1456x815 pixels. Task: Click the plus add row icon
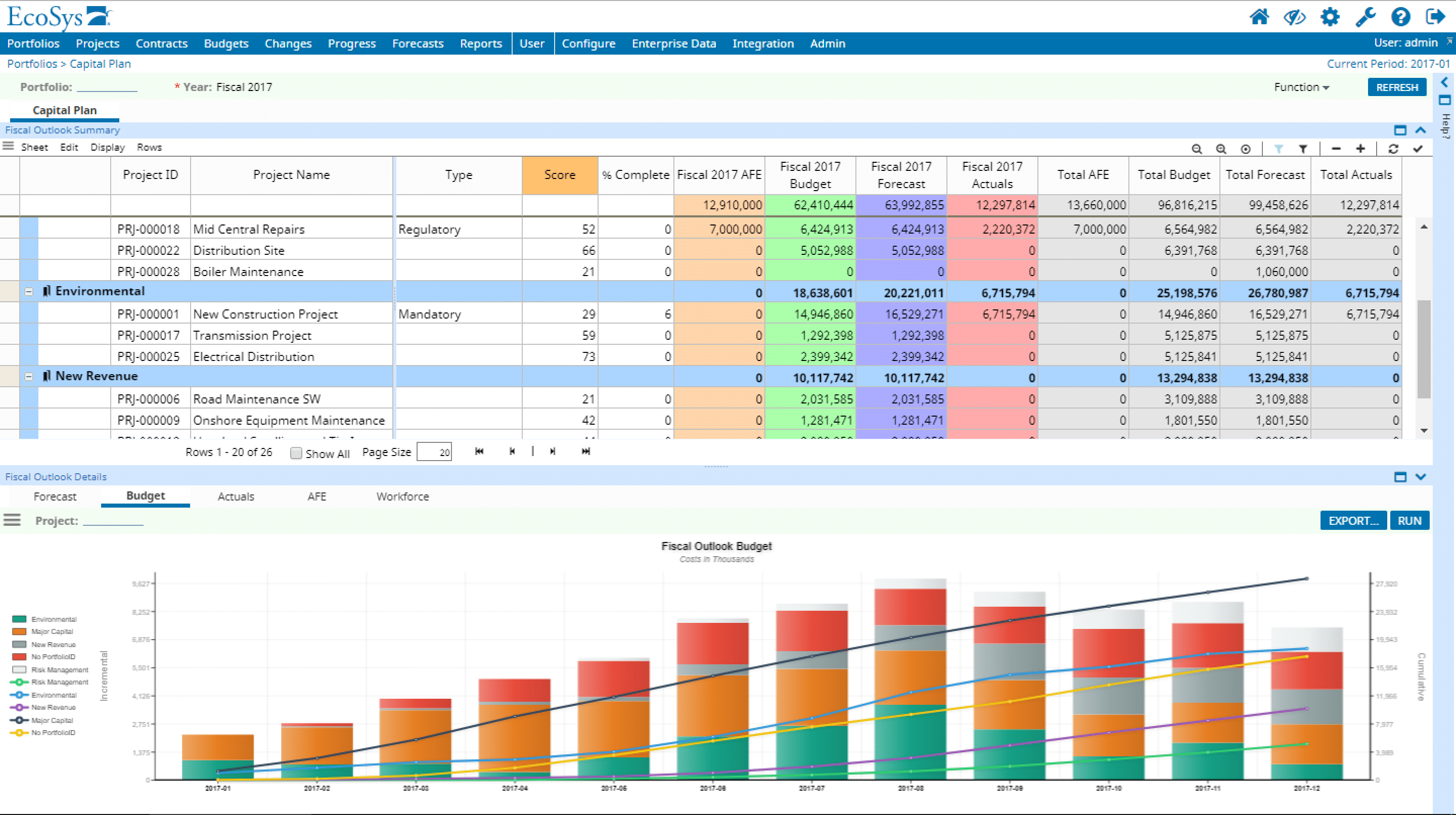pos(1360,149)
